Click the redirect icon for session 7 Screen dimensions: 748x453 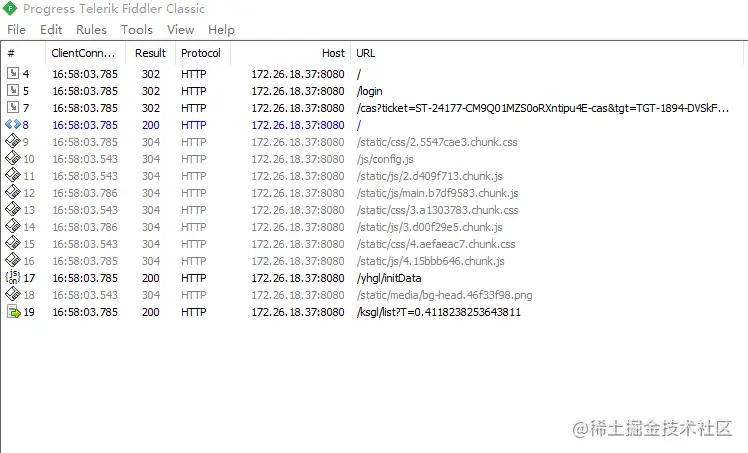13,108
